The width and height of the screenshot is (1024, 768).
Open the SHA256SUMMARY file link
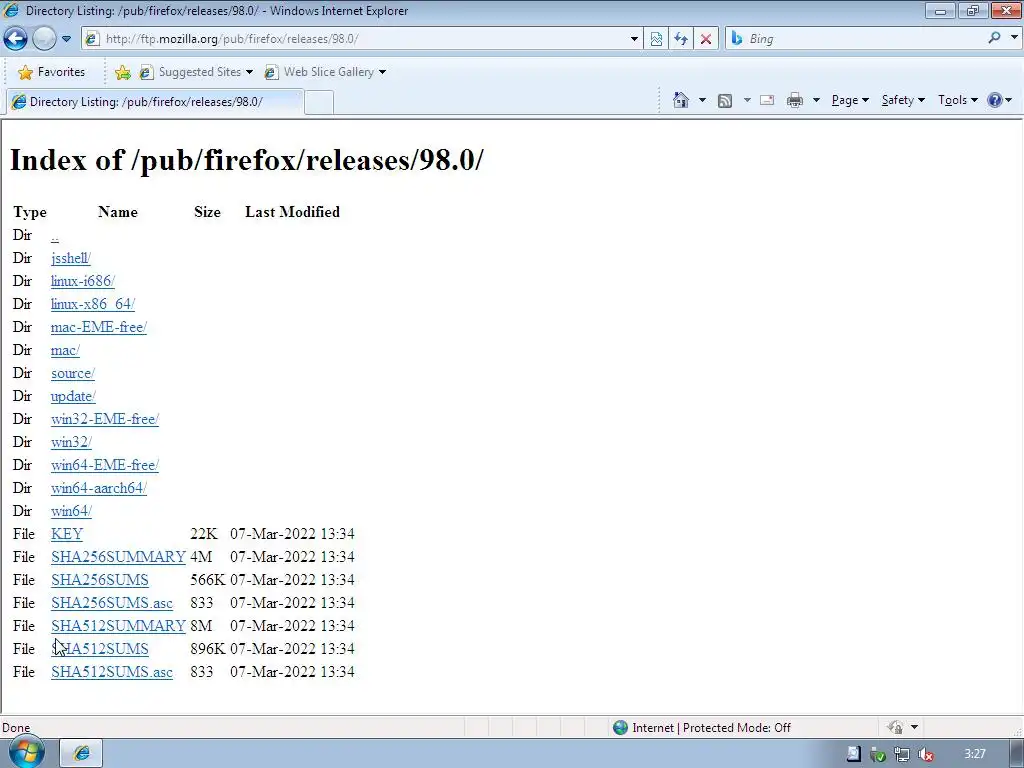pyautogui.click(x=118, y=557)
